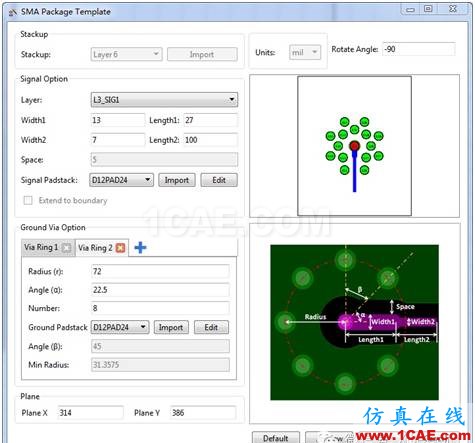Click the Rotate Angle input field

coord(419,49)
